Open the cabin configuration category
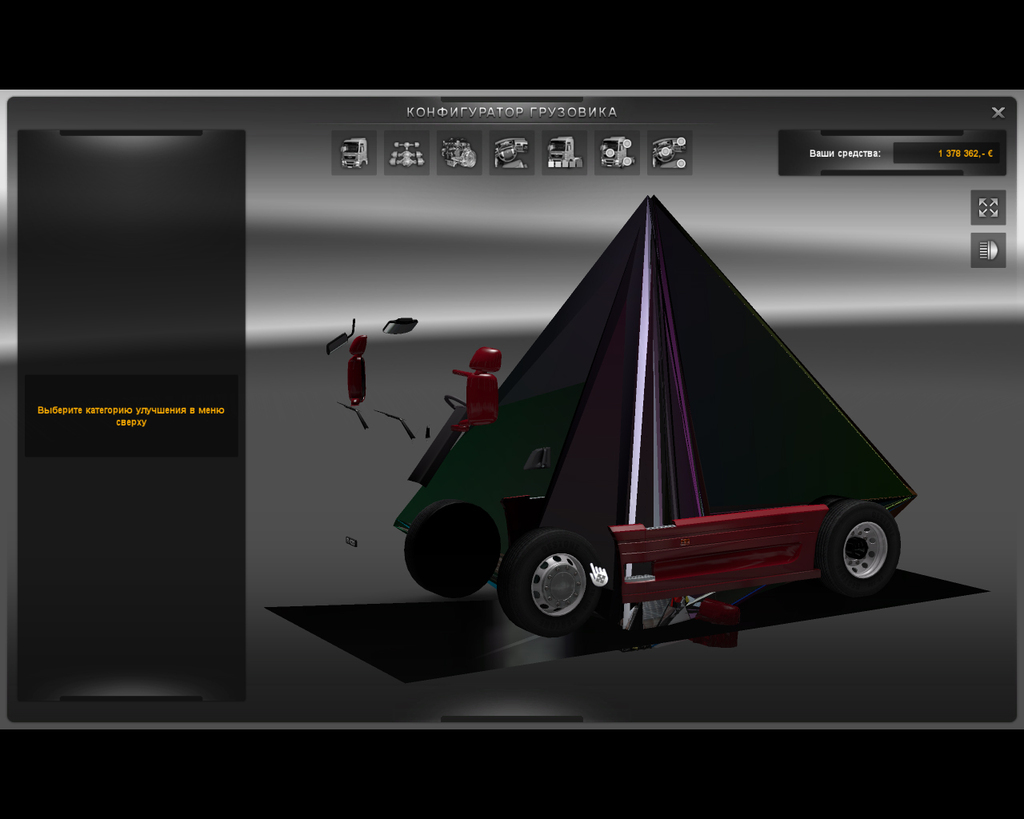 tap(354, 151)
